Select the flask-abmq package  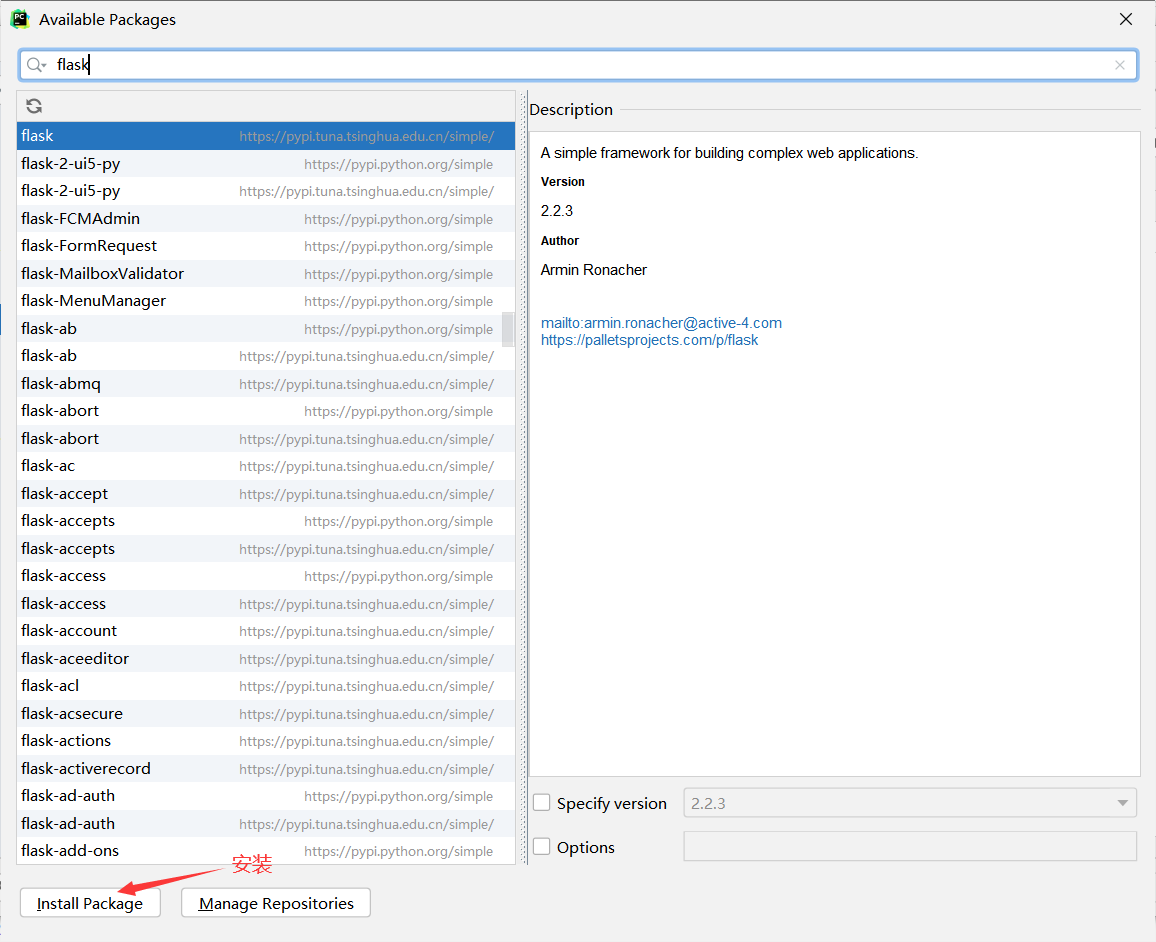click(x=265, y=383)
